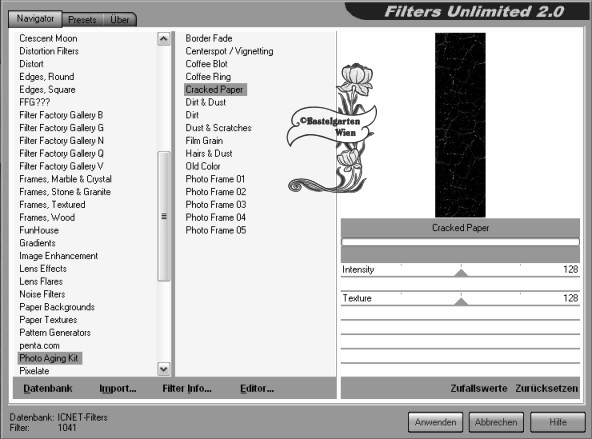Open the Über tab

click(119, 20)
